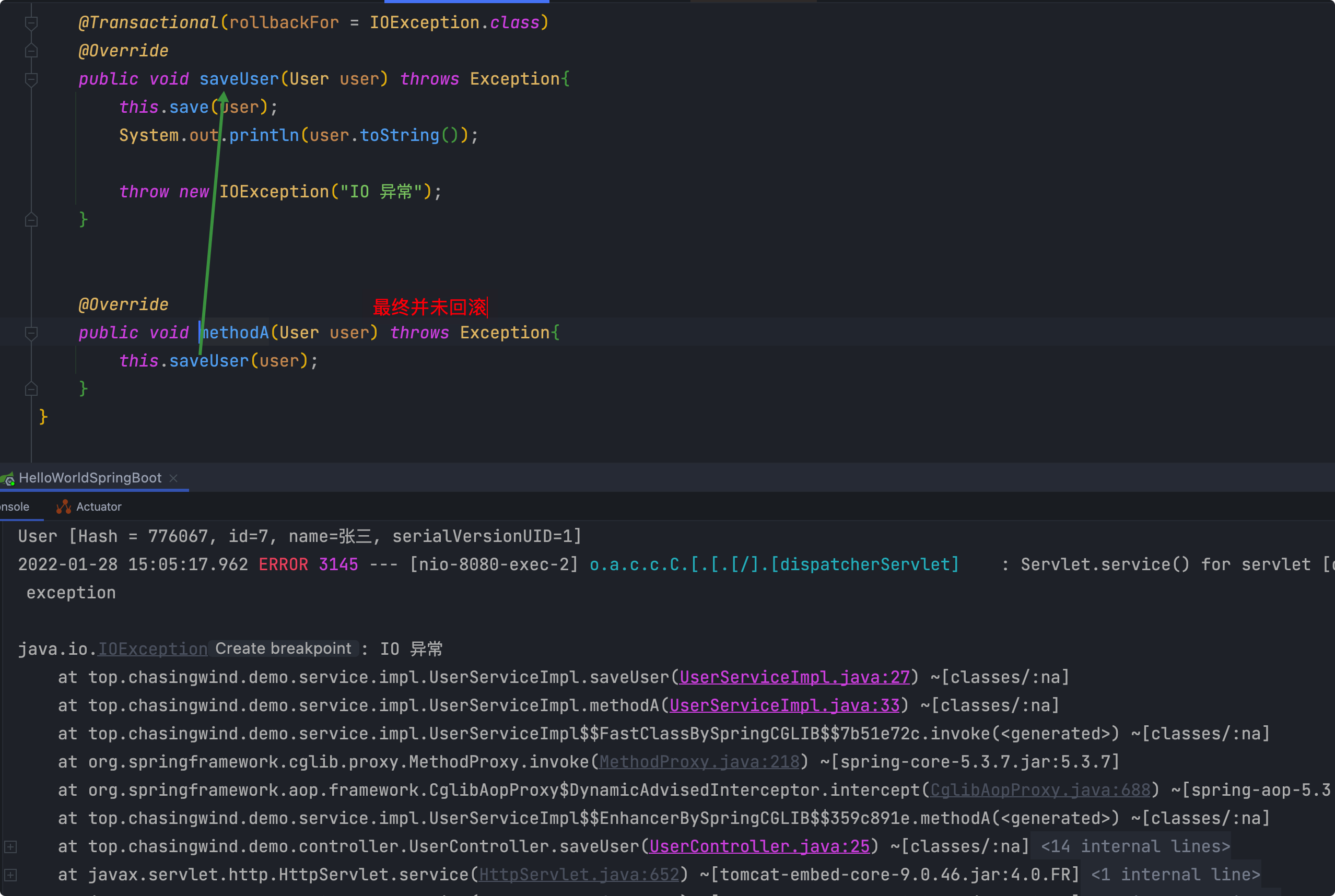Expand the 14 internal lines fold
This screenshot has width=1335, height=896.
[1134, 846]
